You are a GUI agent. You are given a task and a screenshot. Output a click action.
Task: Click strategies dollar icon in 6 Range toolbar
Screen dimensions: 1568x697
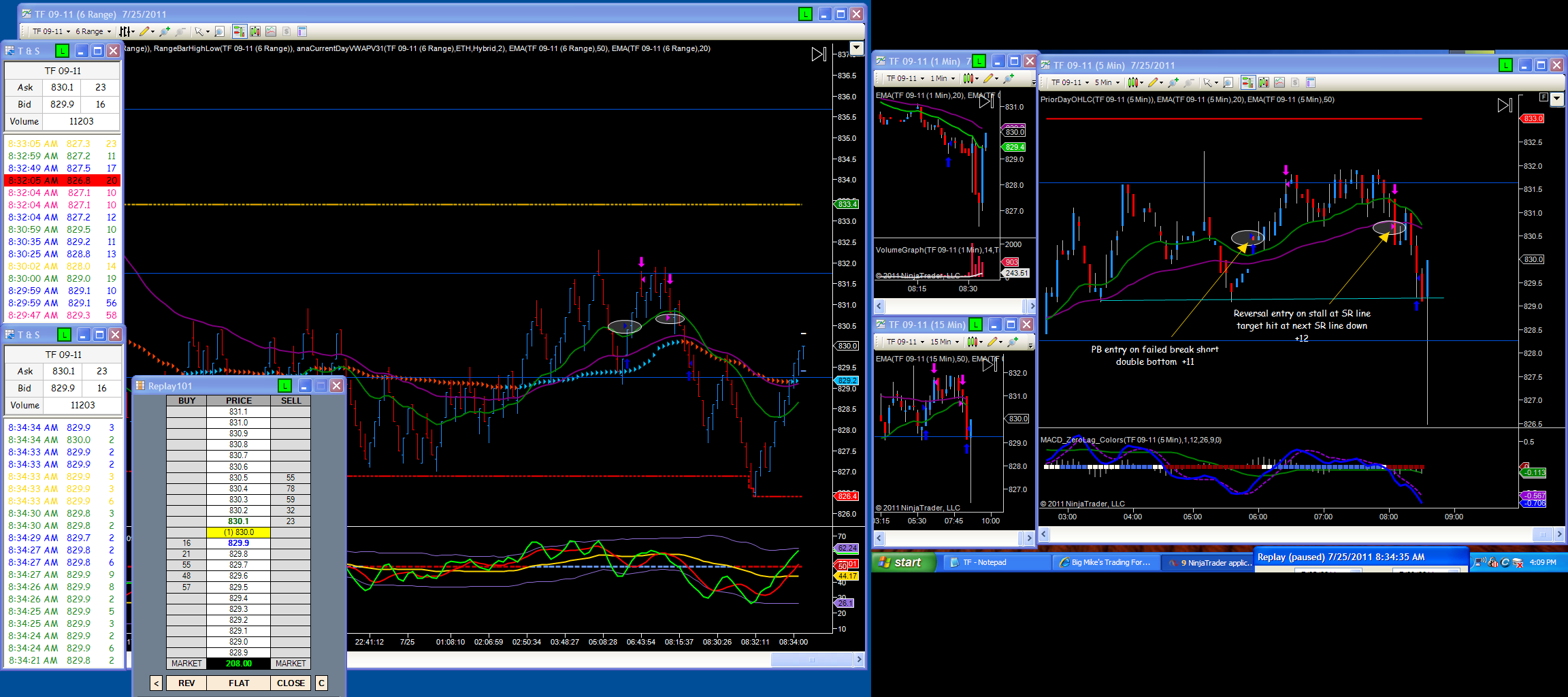(287, 31)
